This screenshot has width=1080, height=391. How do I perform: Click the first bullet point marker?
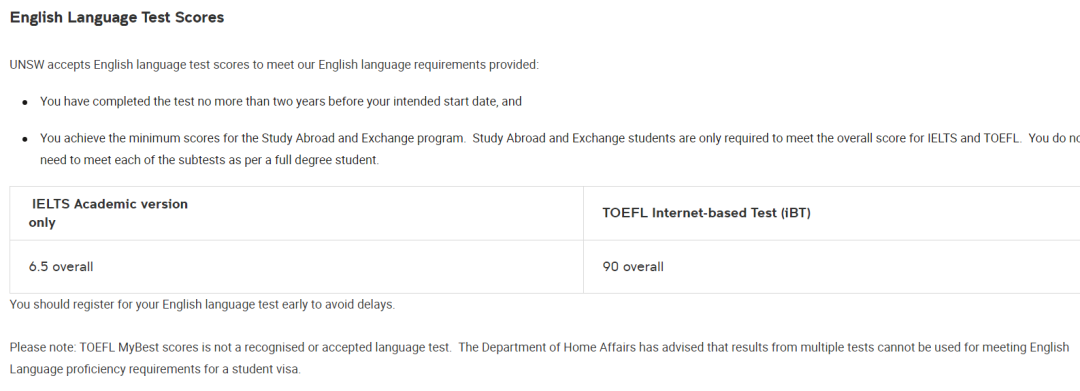pos(25,103)
